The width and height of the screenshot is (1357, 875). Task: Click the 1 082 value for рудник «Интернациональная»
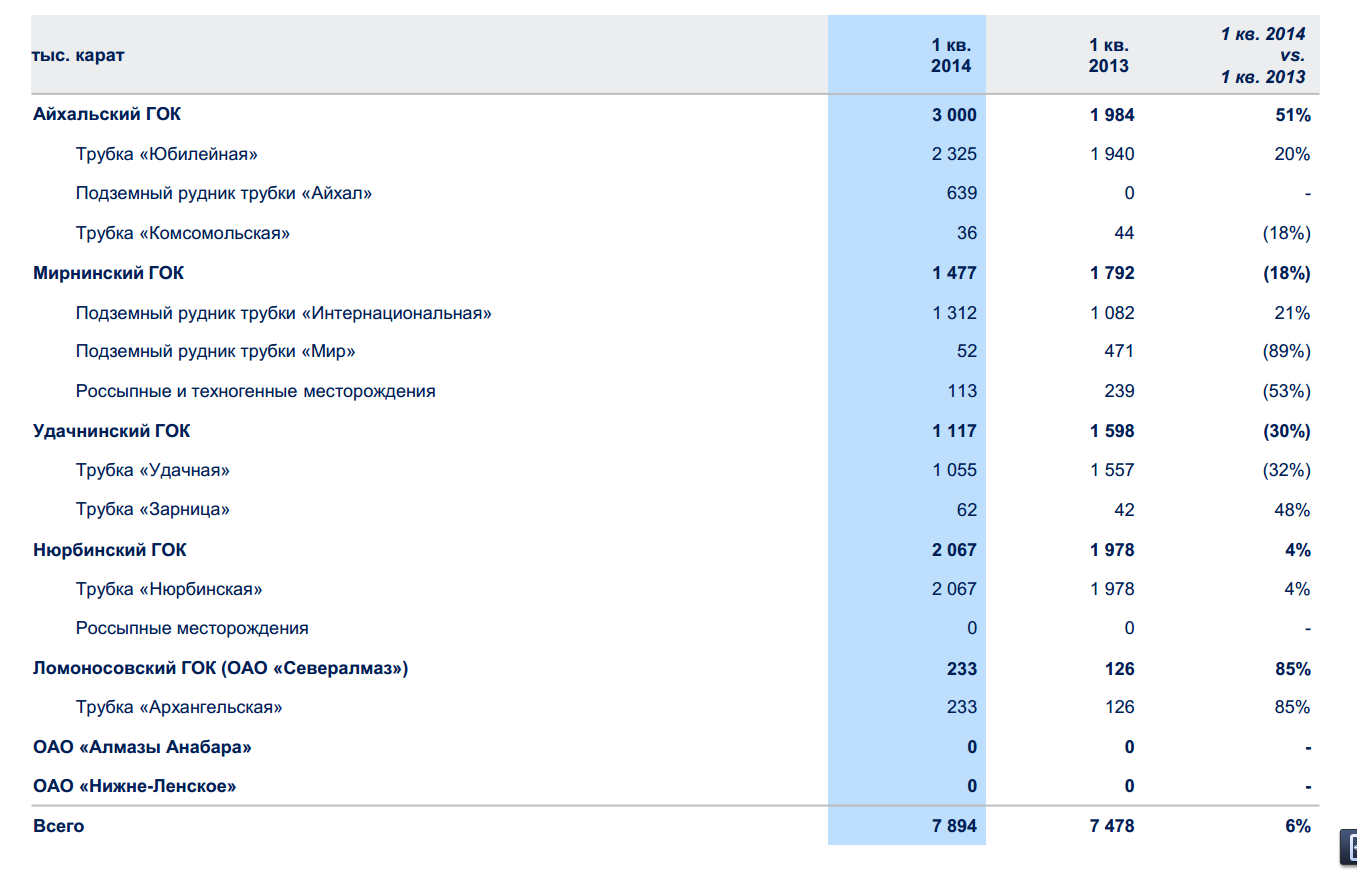(1112, 313)
